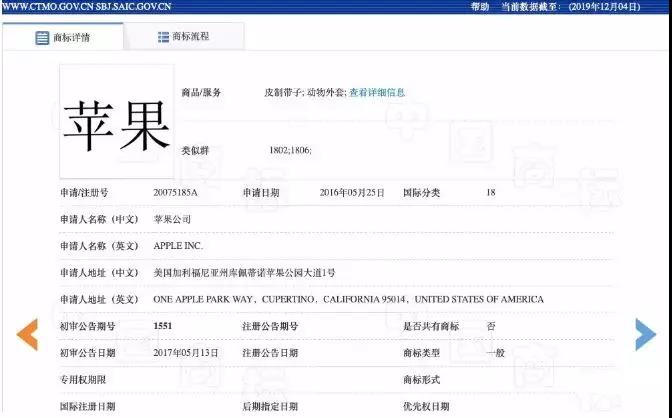Click the 商标形式 label
672x418 pixels.
coord(421,379)
